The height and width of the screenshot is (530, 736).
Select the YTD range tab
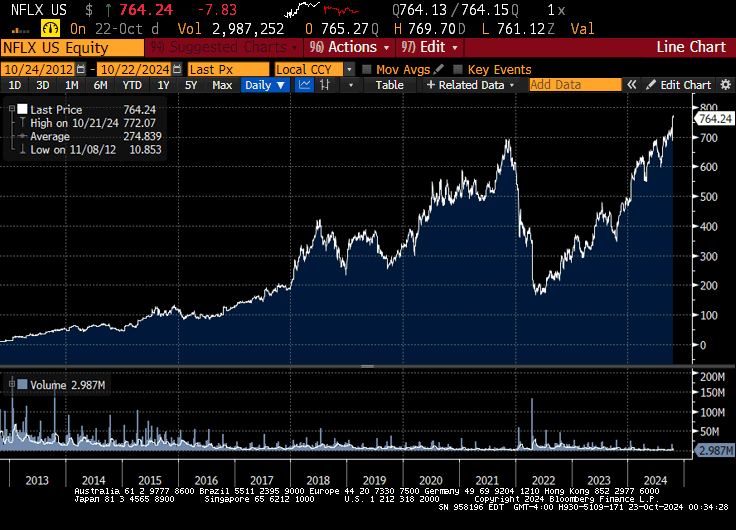tap(132, 85)
